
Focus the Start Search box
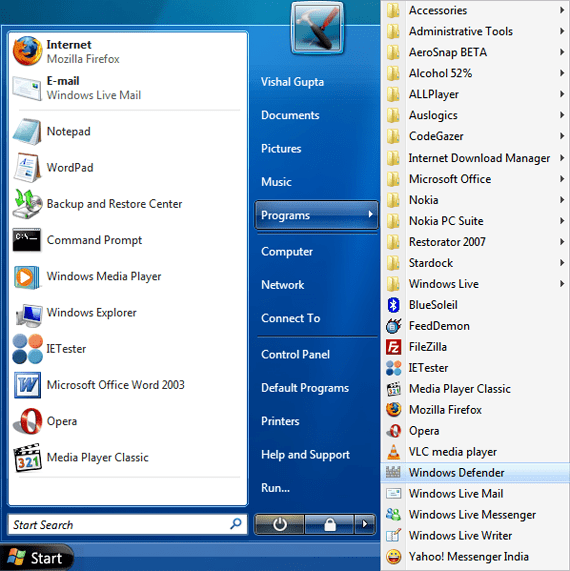pos(127,524)
